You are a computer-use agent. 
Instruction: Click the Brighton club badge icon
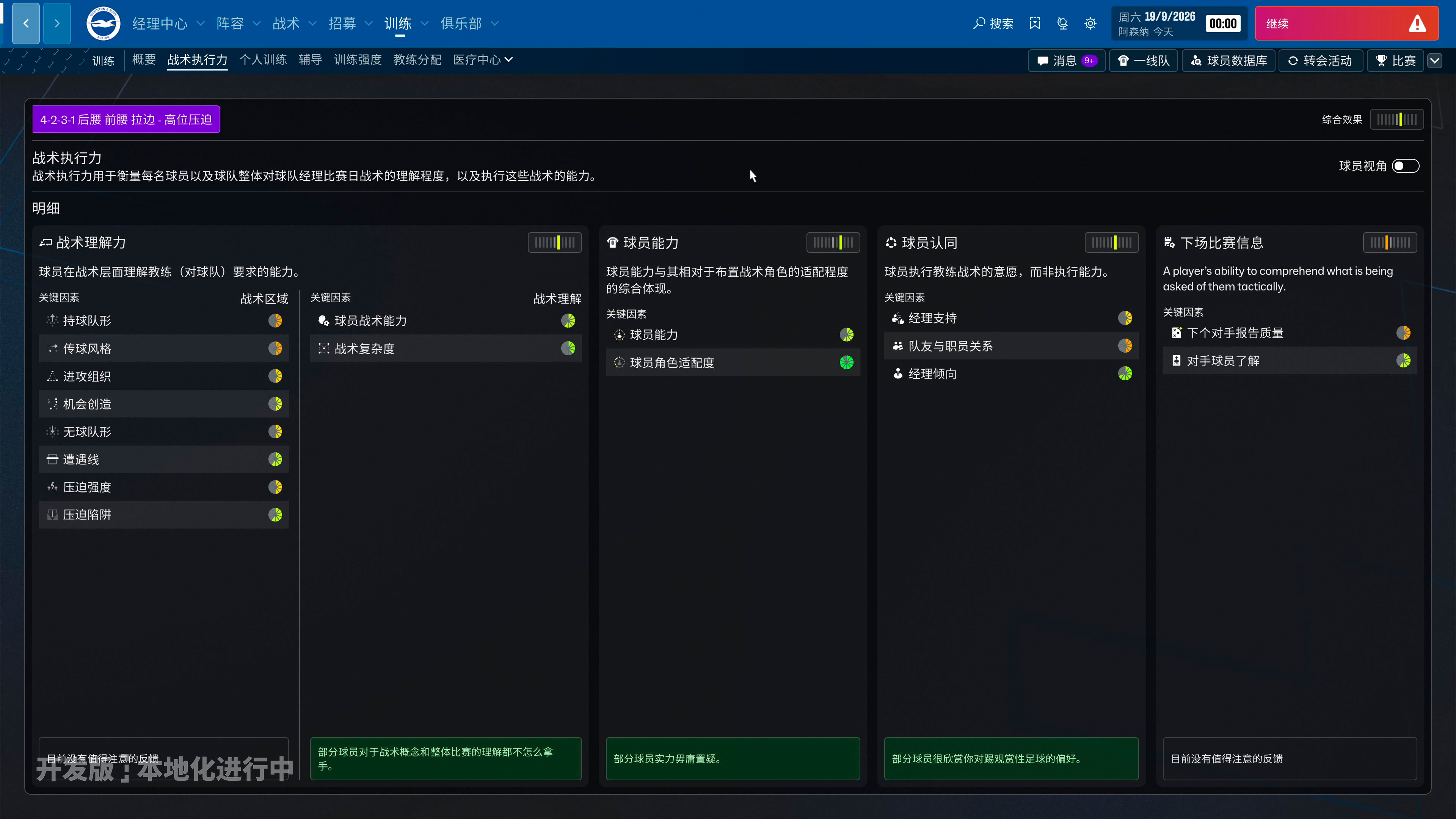tap(103, 23)
